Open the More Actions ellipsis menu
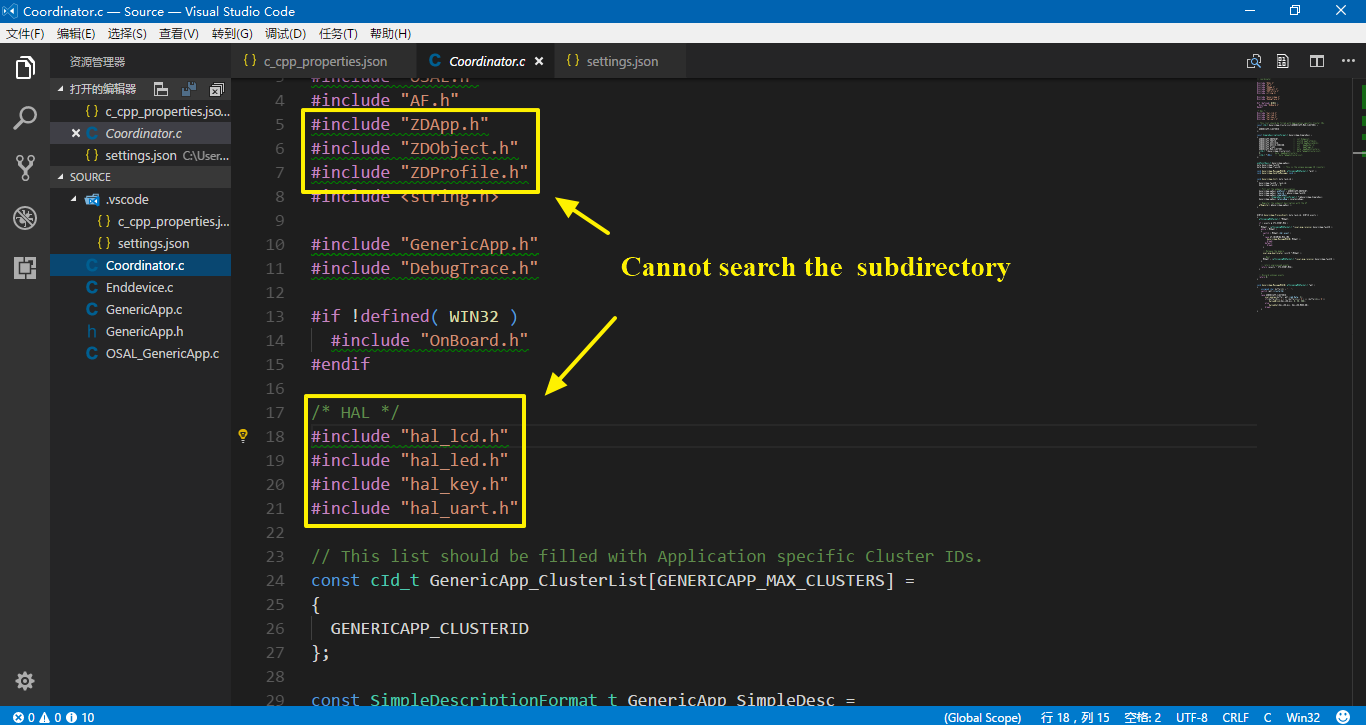Viewport: 1366px width, 725px height. coord(1345,61)
